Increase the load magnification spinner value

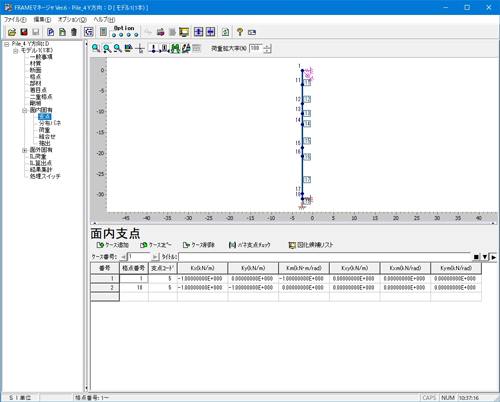click(x=267, y=46)
